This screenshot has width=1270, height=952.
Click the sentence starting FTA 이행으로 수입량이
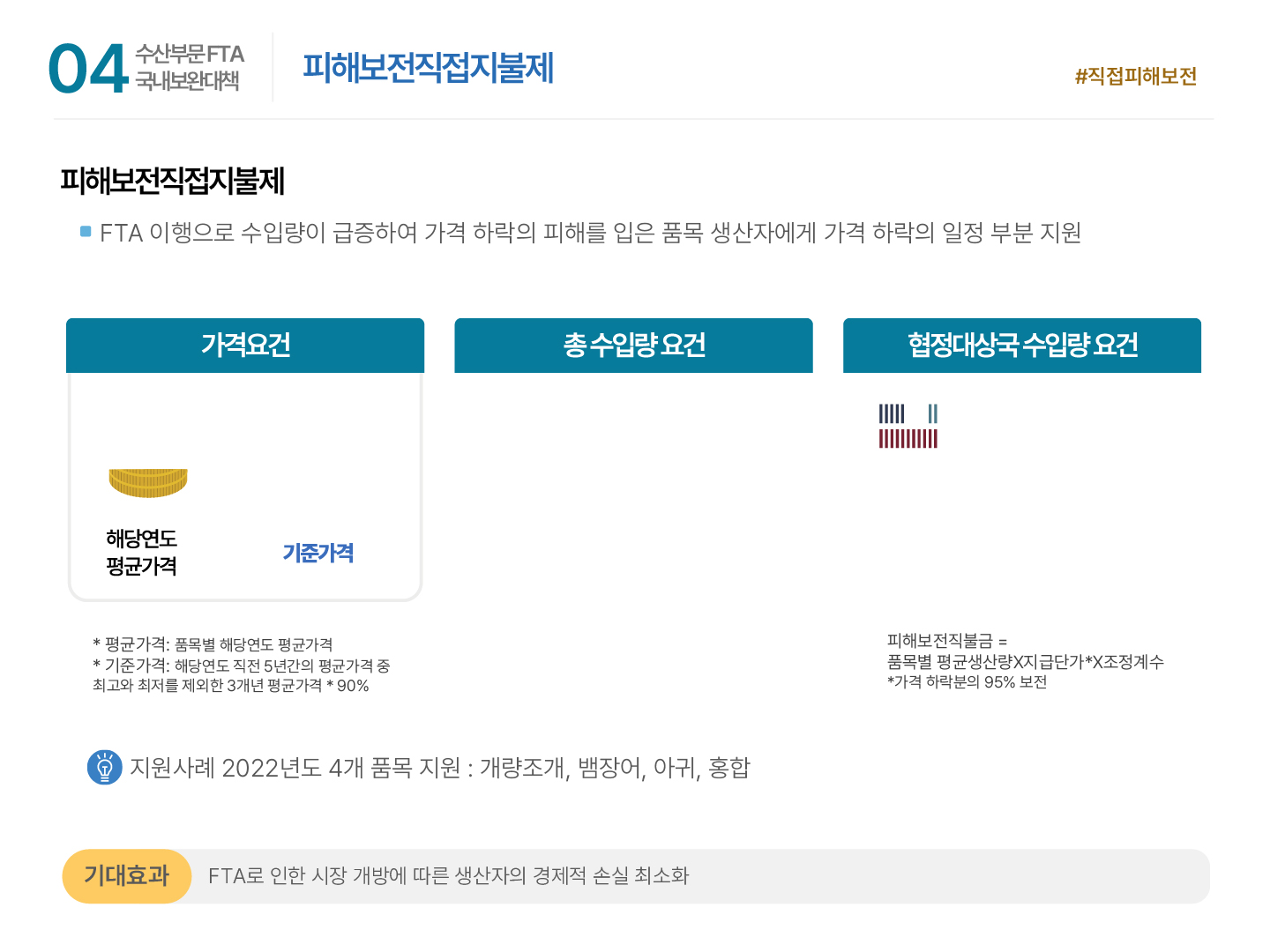590,233
